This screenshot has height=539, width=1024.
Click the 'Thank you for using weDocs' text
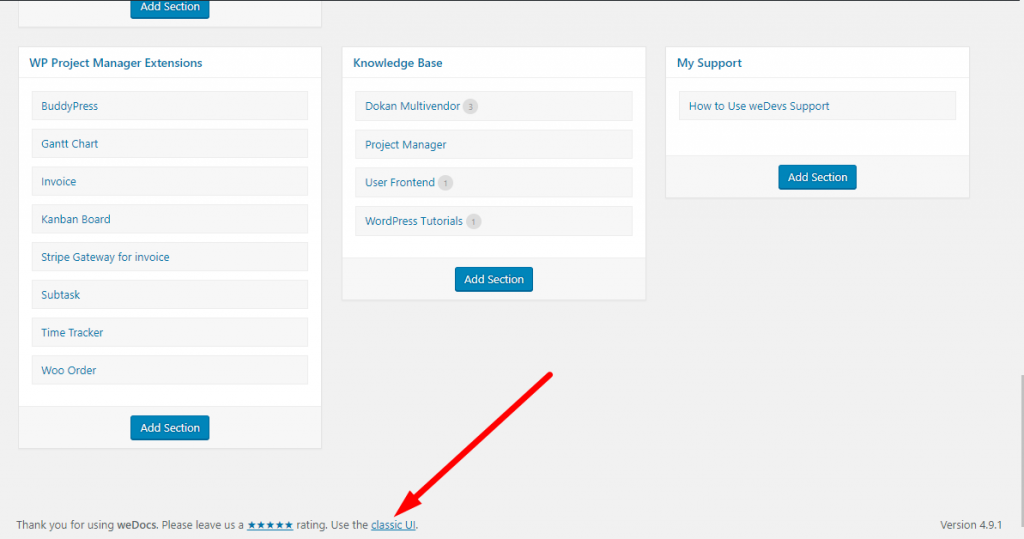point(88,525)
